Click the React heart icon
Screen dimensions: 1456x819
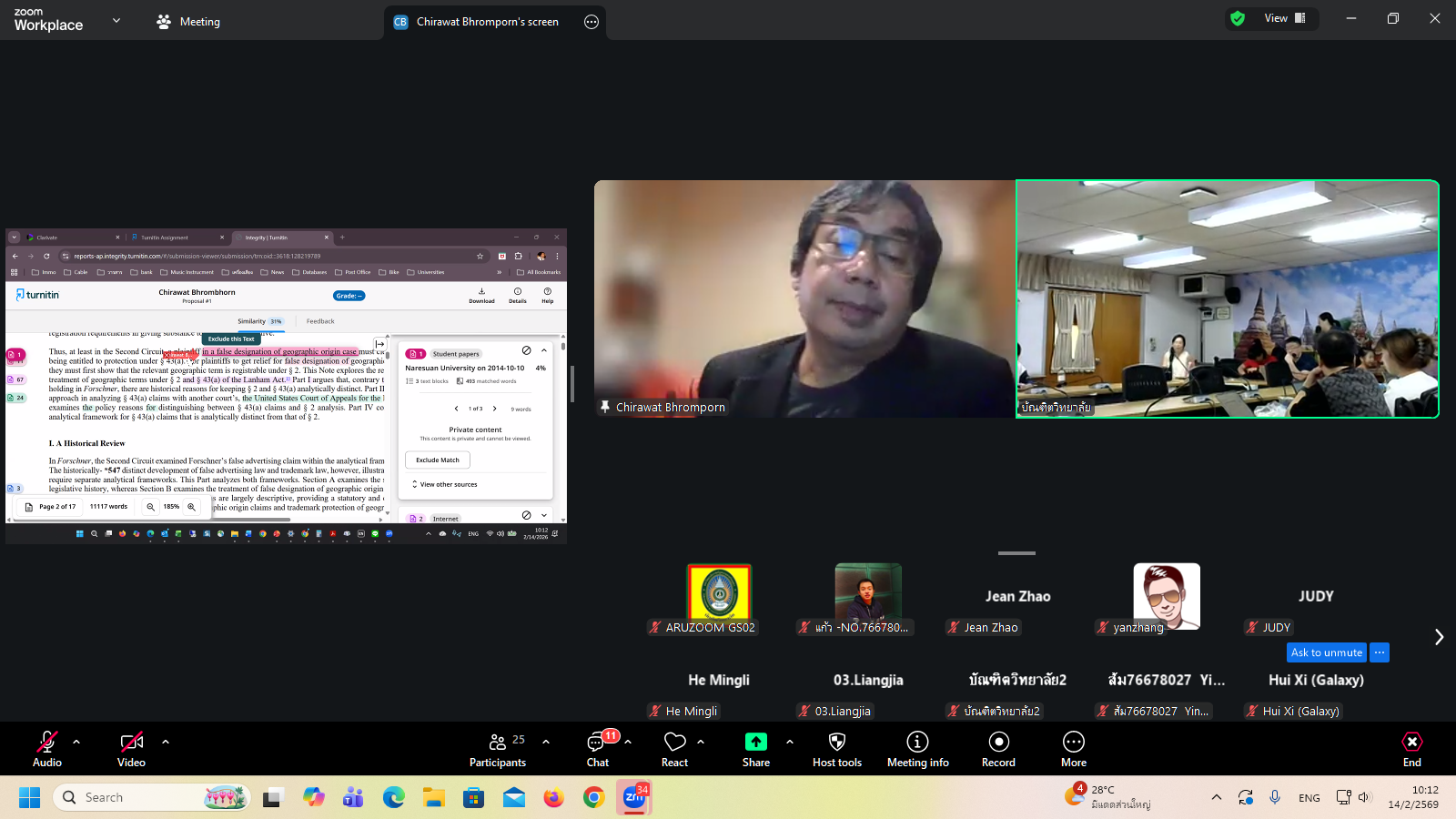(x=674, y=748)
